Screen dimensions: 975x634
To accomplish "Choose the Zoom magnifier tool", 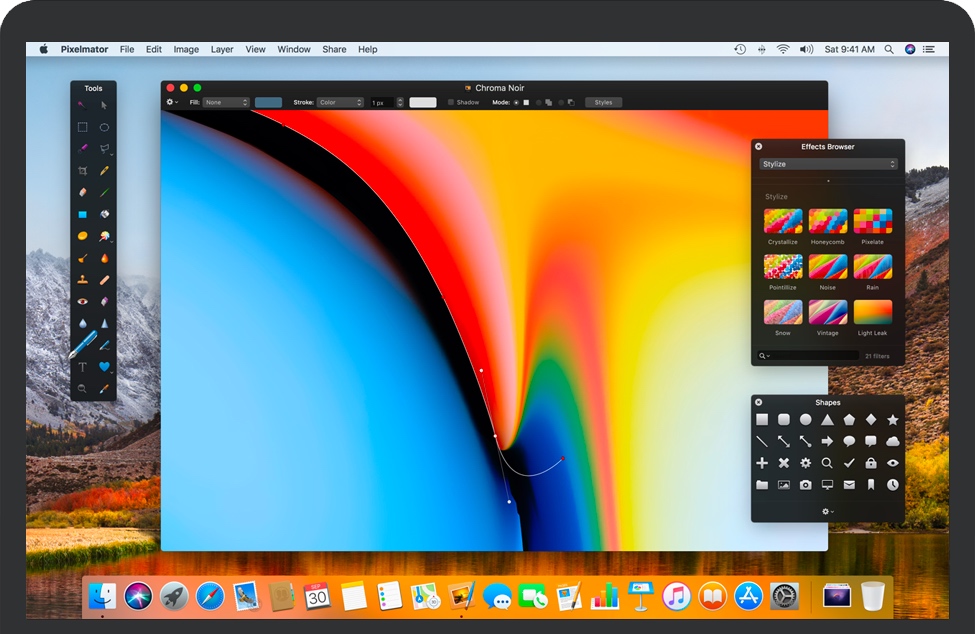I will tap(82, 388).
